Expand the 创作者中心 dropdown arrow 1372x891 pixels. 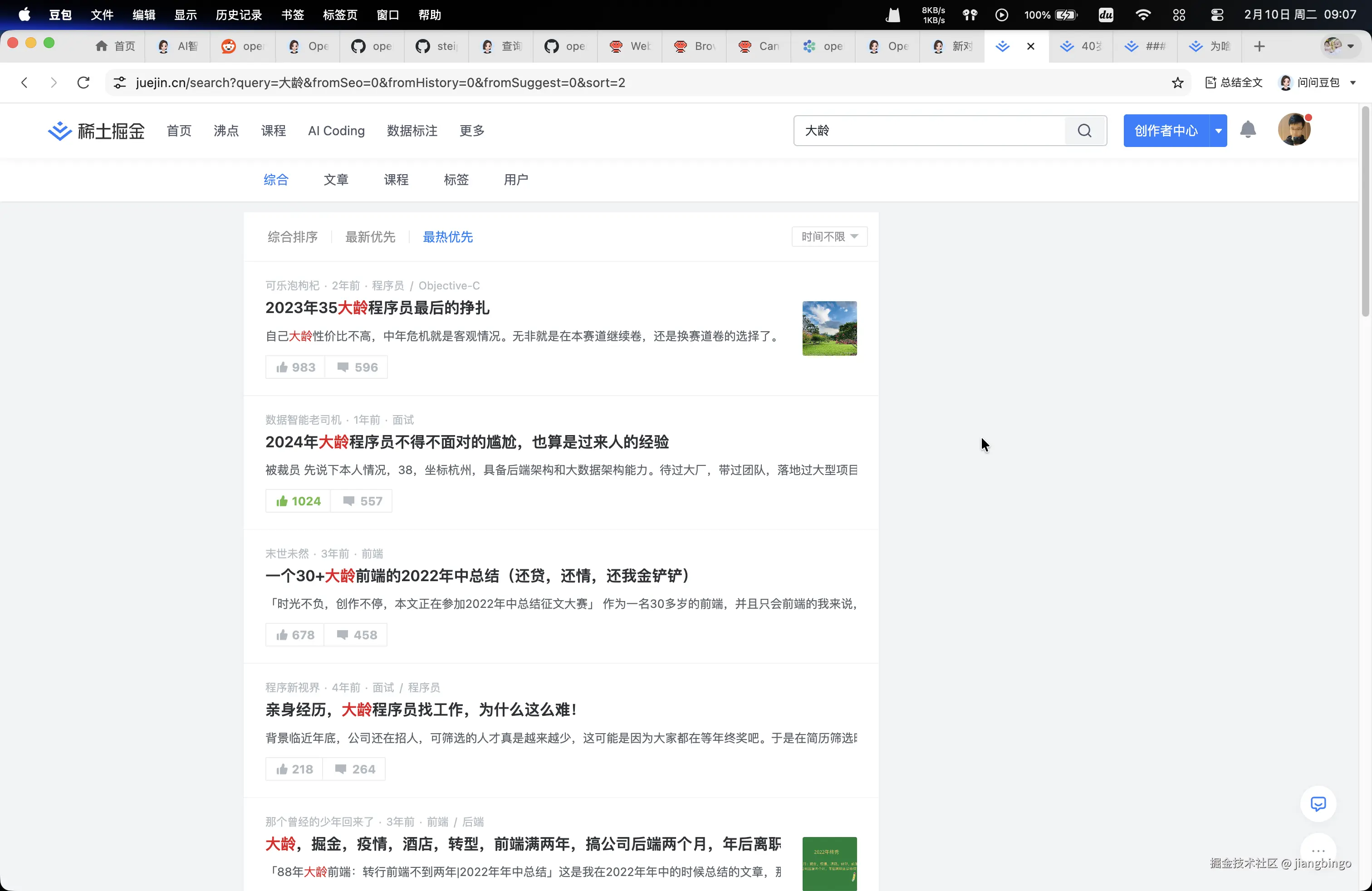[1219, 130]
